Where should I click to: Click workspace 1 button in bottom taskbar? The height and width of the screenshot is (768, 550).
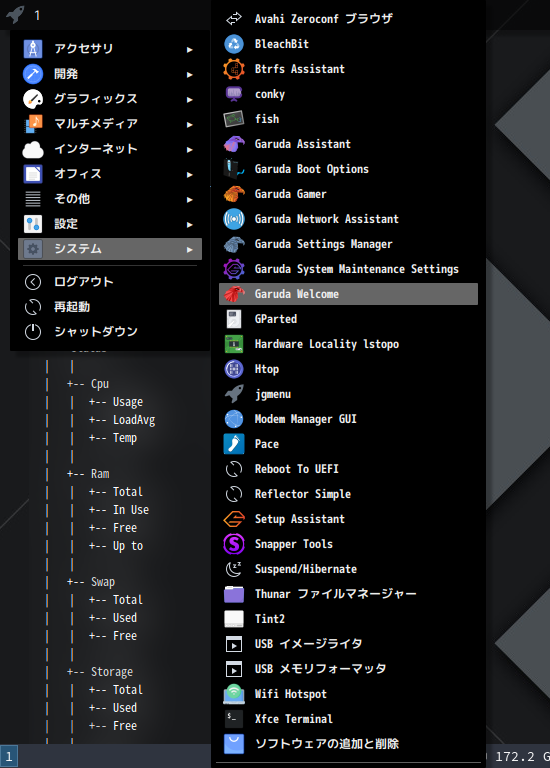click(9, 756)
